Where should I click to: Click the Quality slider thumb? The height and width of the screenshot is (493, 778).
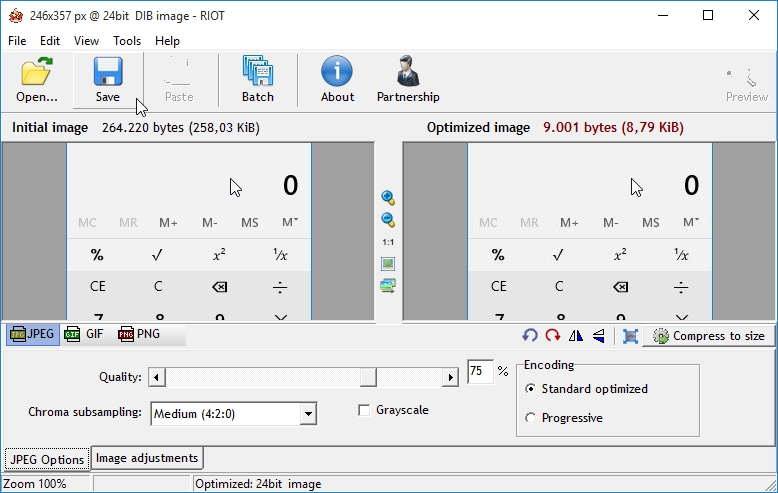pyautogui.click(x=368, y=377)
